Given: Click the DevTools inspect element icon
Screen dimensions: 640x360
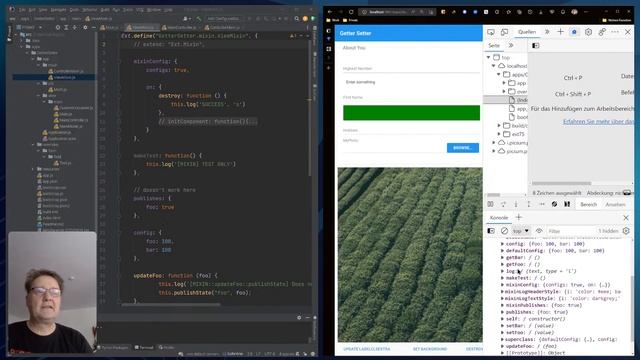Looking at the screenshot, I should (491, 32).
